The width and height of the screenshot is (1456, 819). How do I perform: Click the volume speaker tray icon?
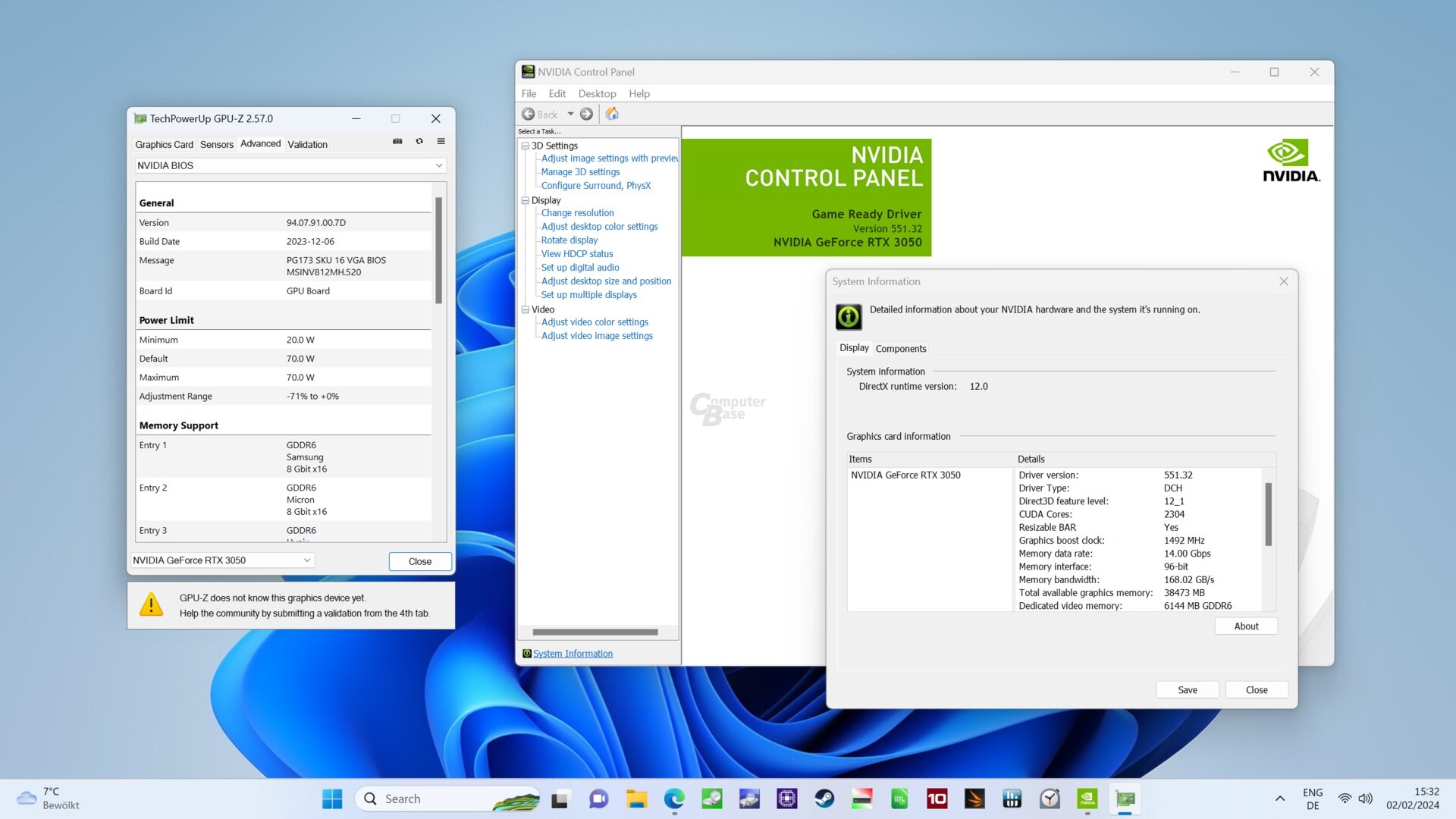click(1366, 799)
